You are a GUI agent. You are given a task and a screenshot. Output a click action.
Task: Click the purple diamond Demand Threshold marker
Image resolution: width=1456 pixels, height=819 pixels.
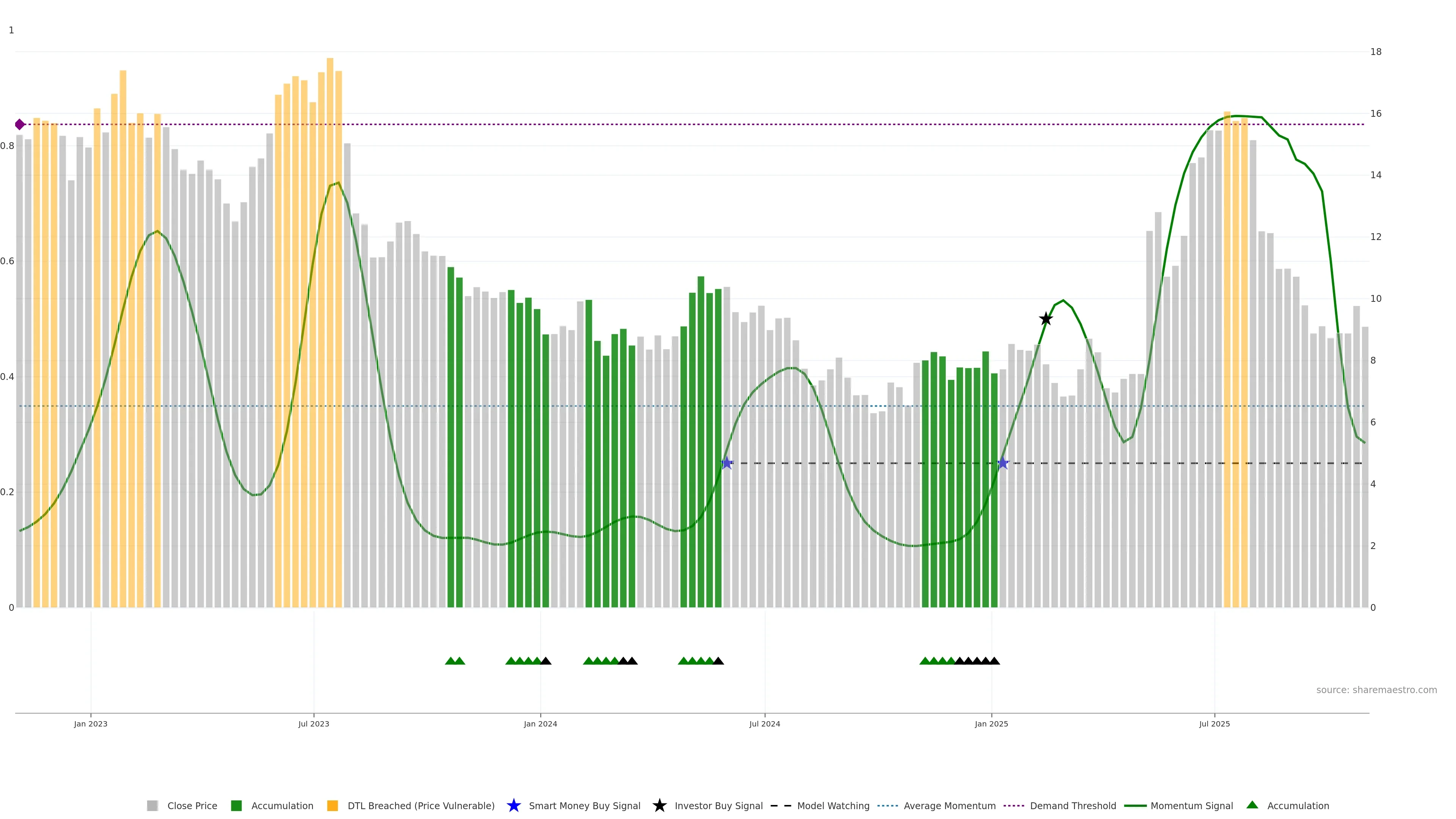pos(20,124)
